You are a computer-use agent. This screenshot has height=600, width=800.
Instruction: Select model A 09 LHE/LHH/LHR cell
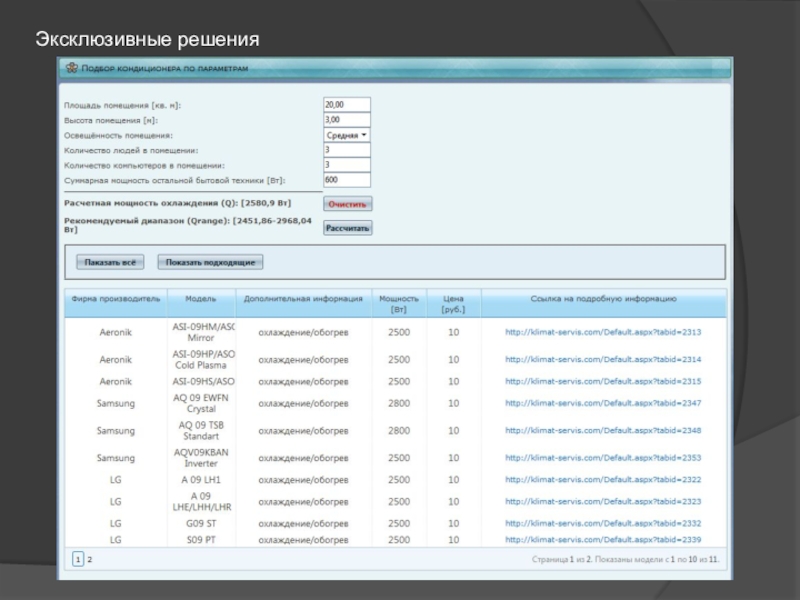click(201, 502)
